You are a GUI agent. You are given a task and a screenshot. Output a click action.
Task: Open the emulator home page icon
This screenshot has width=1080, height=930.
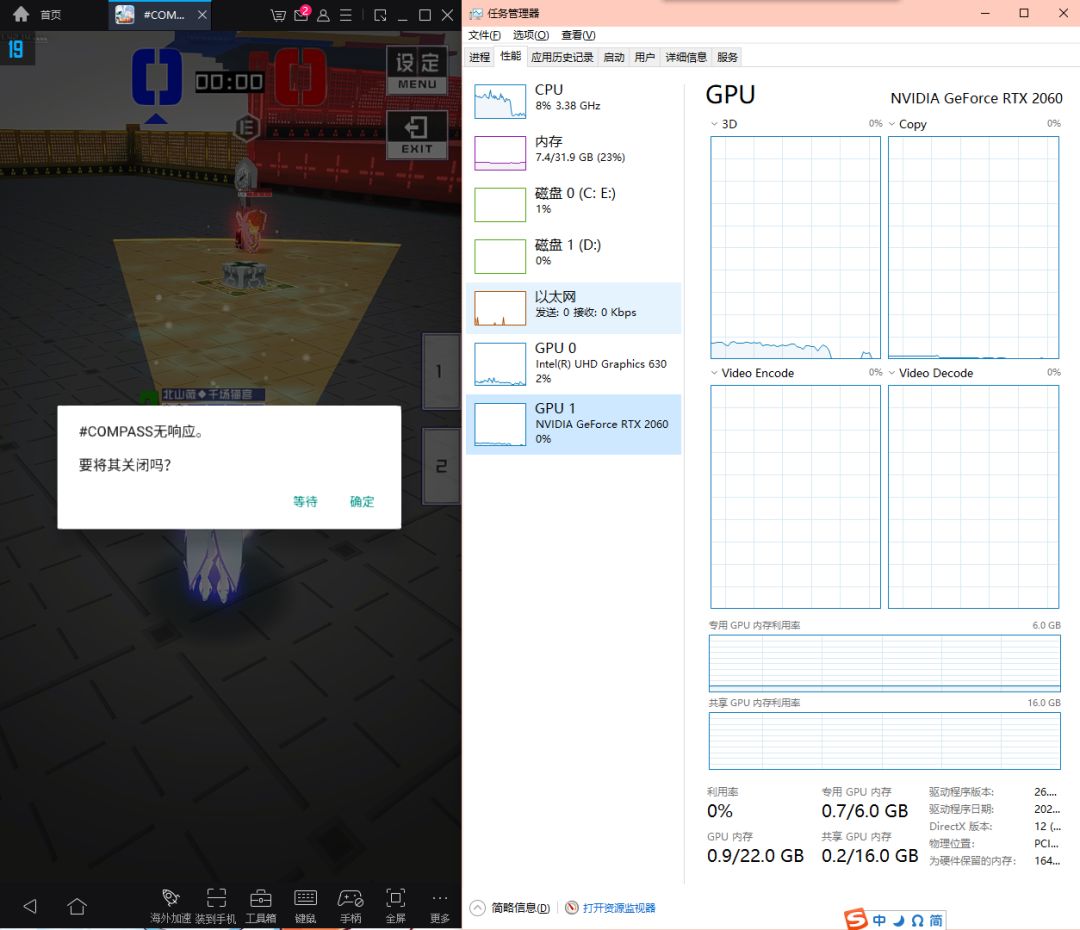[x=21, y=14]
